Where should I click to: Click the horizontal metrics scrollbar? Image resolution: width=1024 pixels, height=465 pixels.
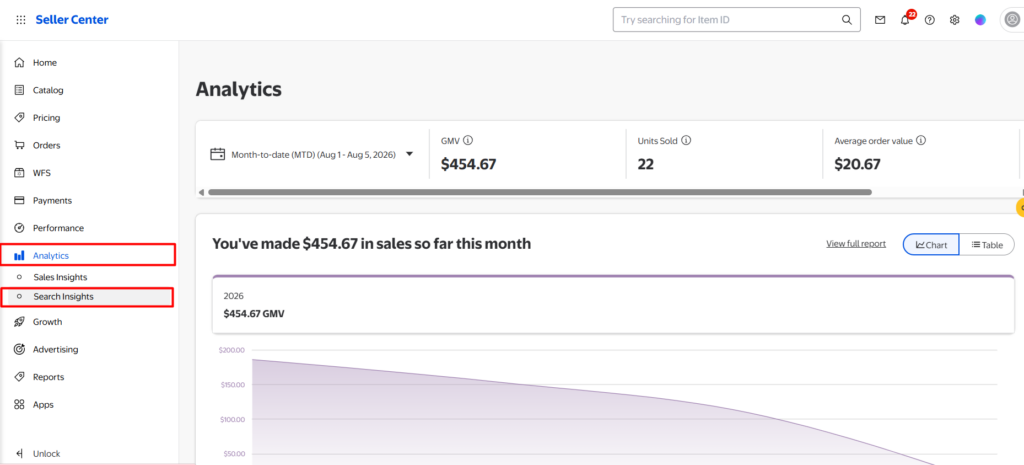[x=539, y=192]
